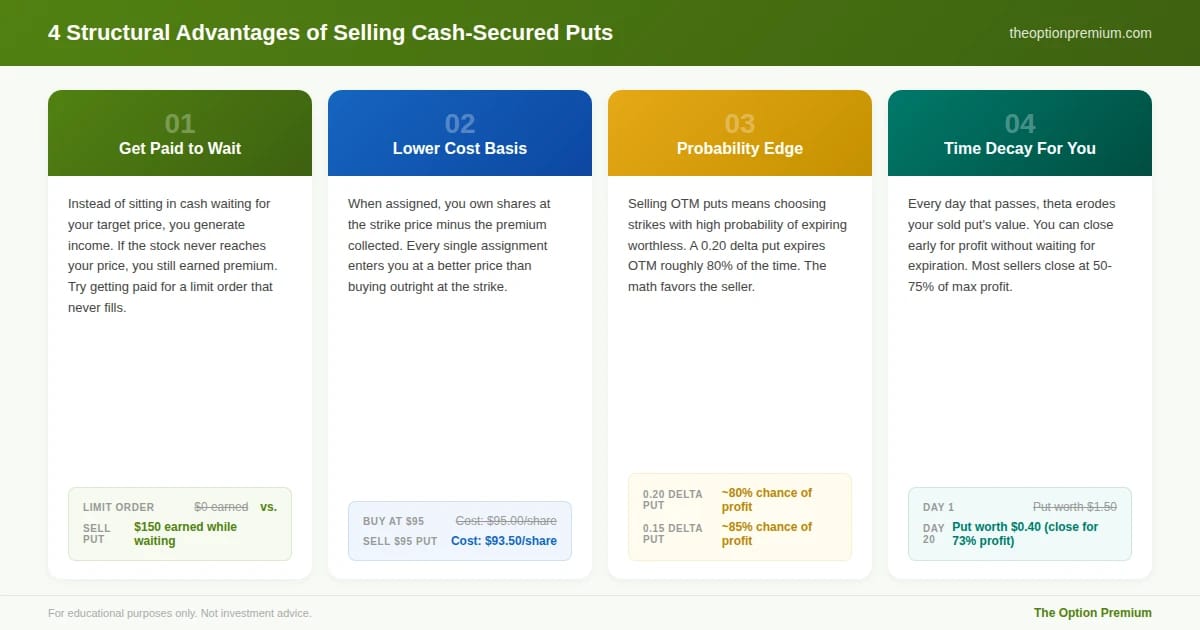This screenshot has width=1200, height=630.
Task: Select the Get Paid to Wait card header
Action: (180, 133)
